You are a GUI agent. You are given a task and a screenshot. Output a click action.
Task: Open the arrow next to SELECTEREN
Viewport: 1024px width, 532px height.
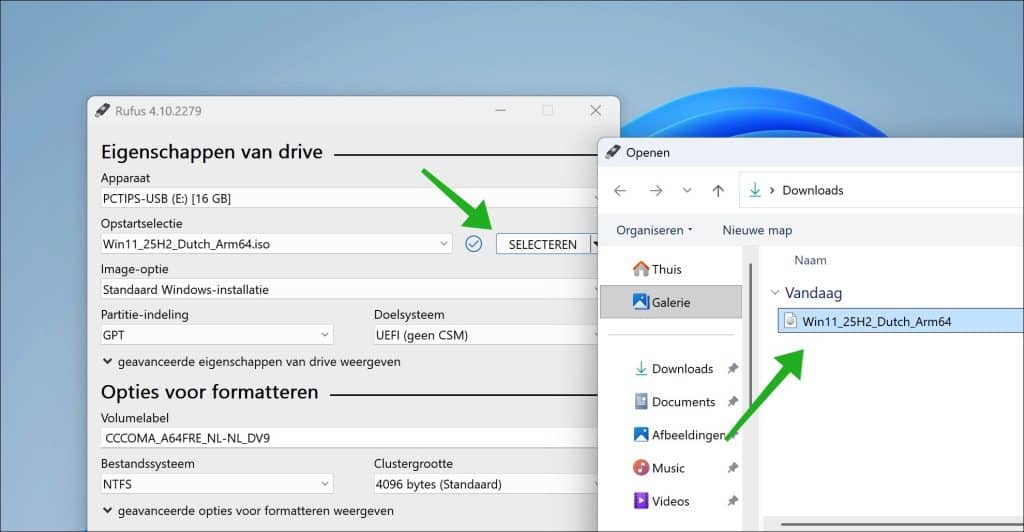595,244
